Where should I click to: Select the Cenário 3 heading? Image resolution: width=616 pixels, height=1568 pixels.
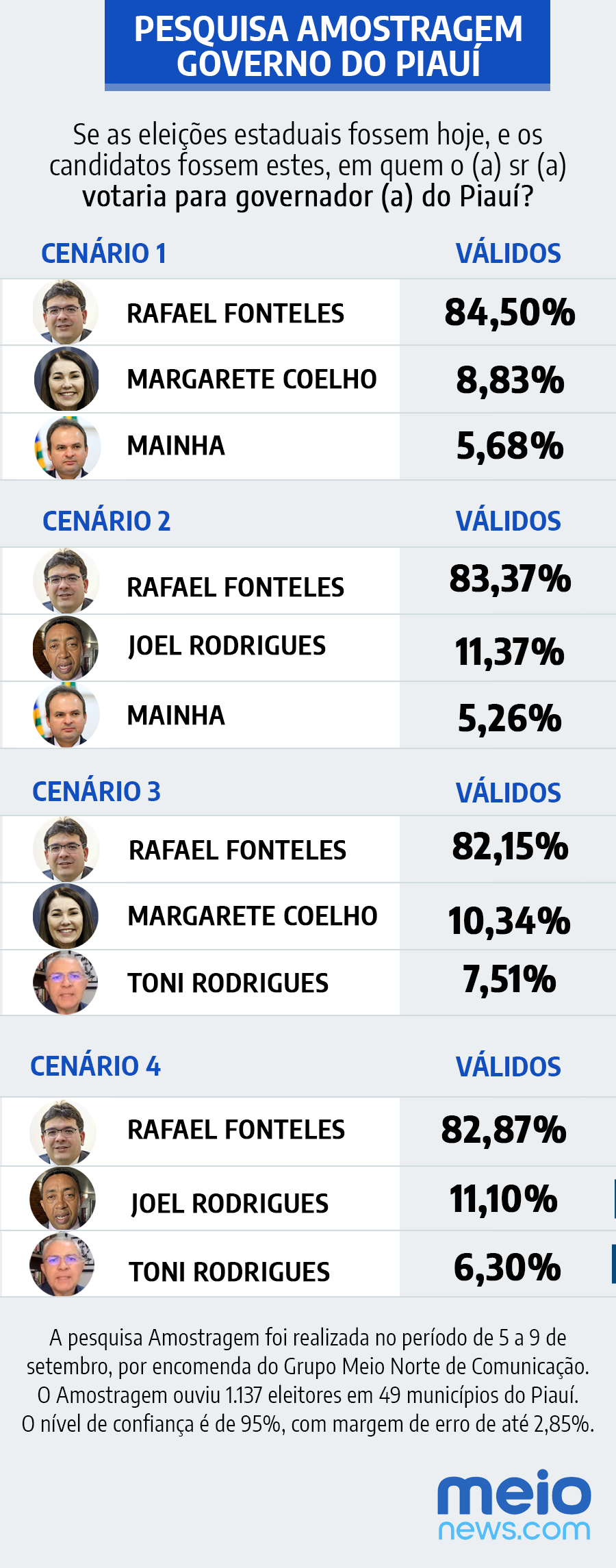(97, 792)
